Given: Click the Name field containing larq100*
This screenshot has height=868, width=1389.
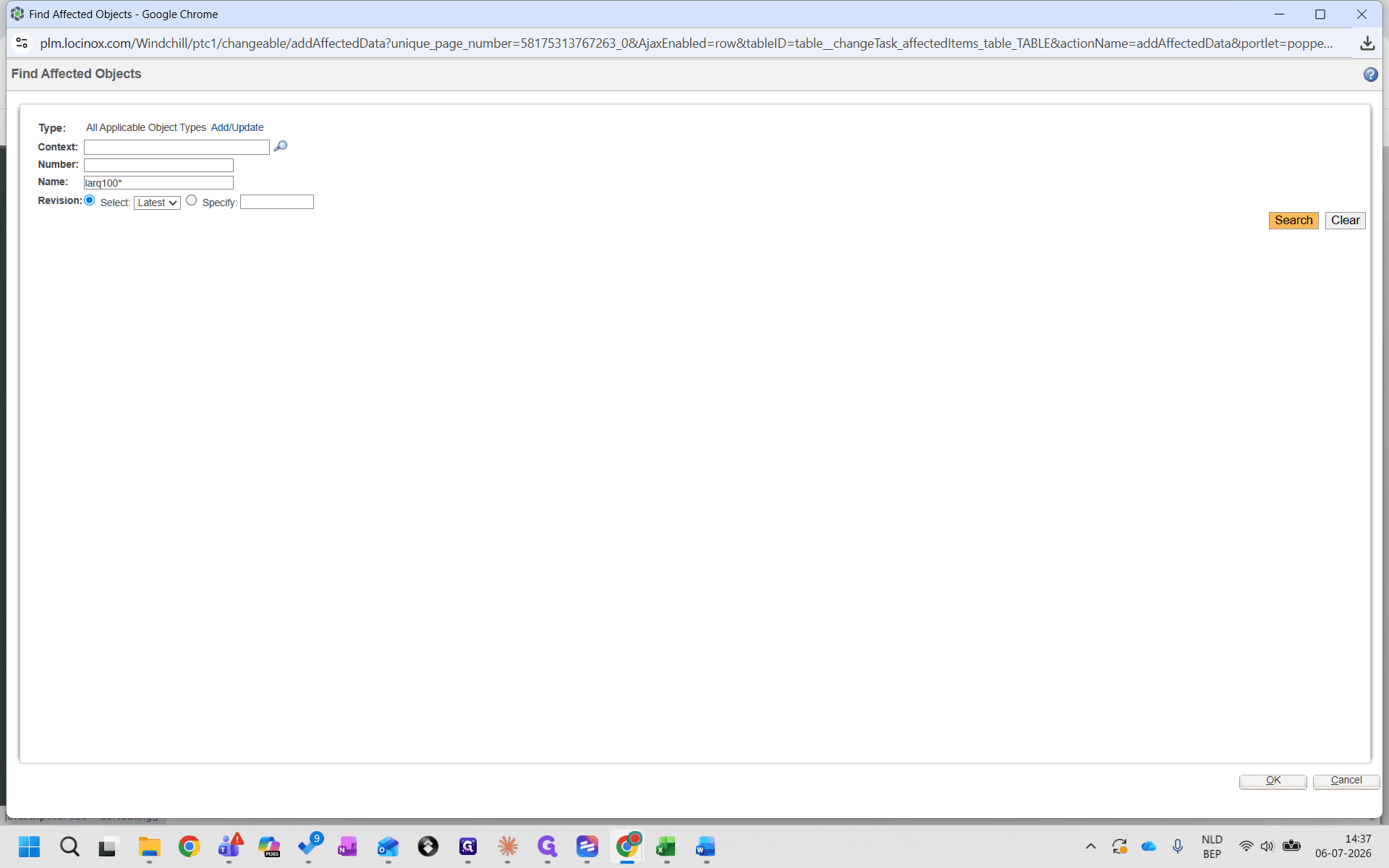Looking at the screenshot, I should (158, 183).
